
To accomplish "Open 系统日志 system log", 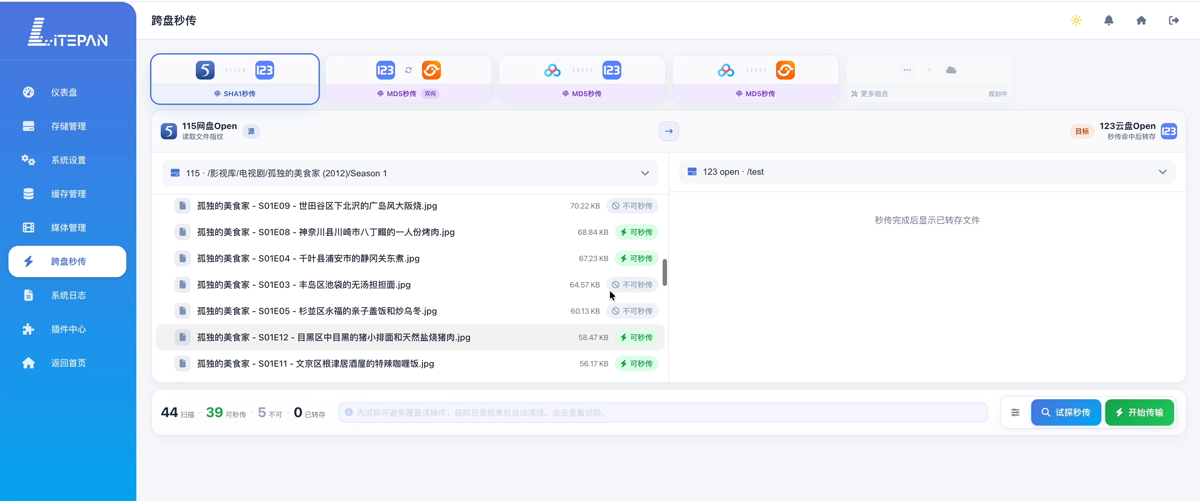I will [x=67, y=295].
